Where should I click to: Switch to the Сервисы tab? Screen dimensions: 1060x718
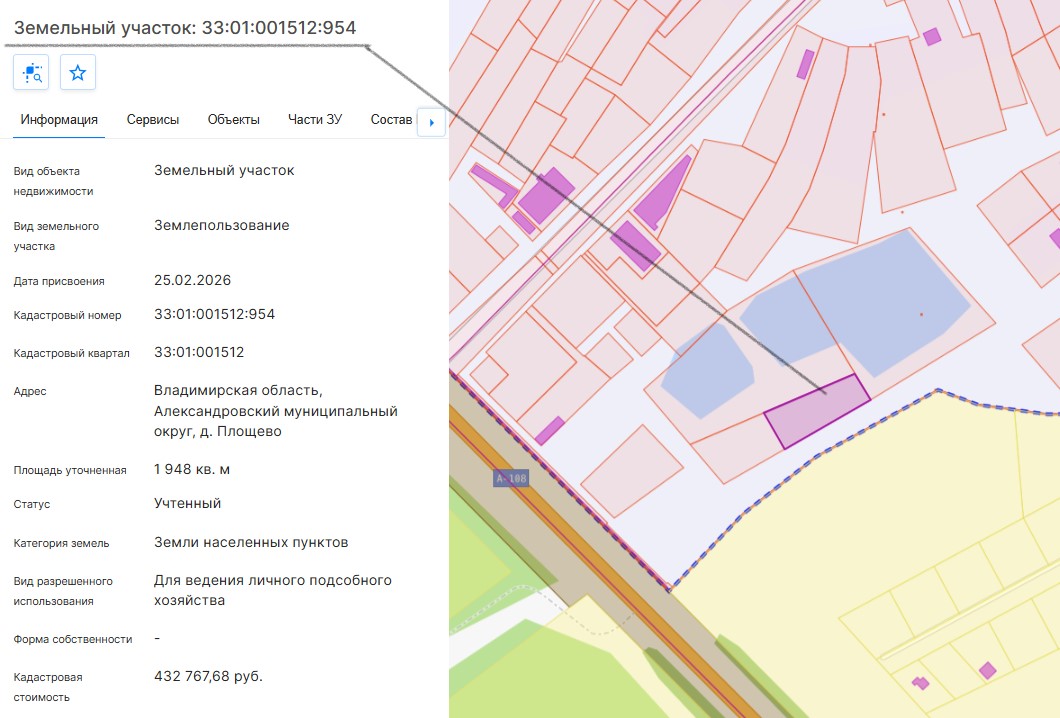coord(153,120)
